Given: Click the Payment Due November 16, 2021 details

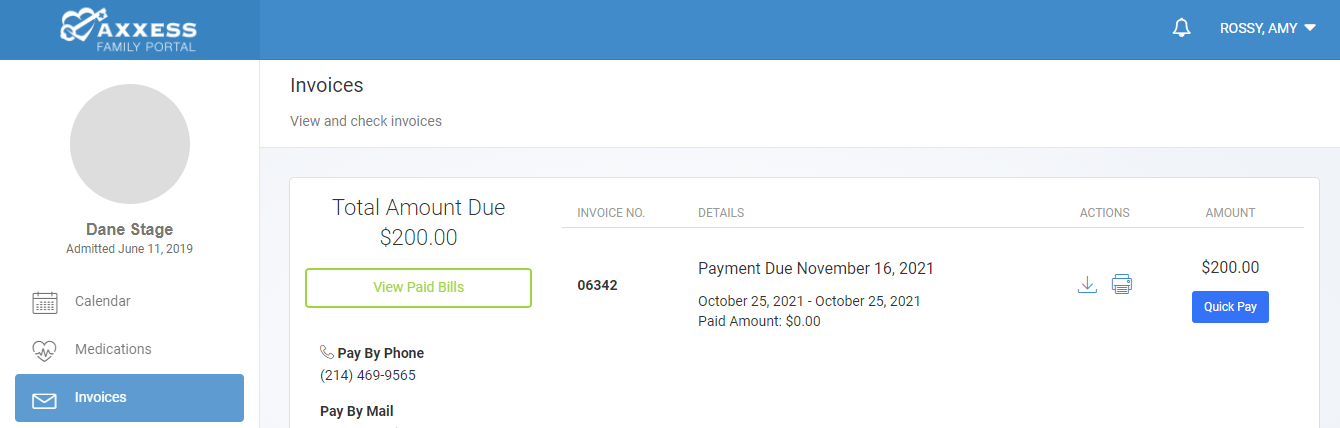Looking at the screenshot, I should (x=816, y=268).
